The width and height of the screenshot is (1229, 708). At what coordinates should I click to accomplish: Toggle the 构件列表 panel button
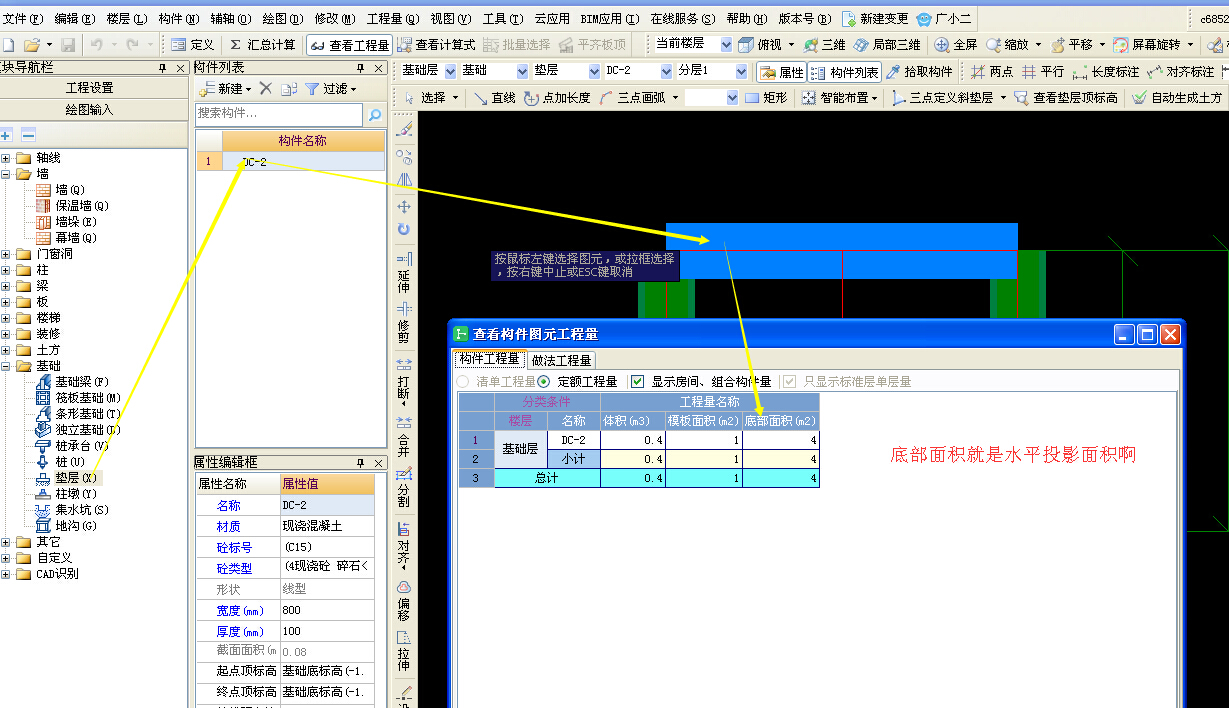tap(845, 72)
